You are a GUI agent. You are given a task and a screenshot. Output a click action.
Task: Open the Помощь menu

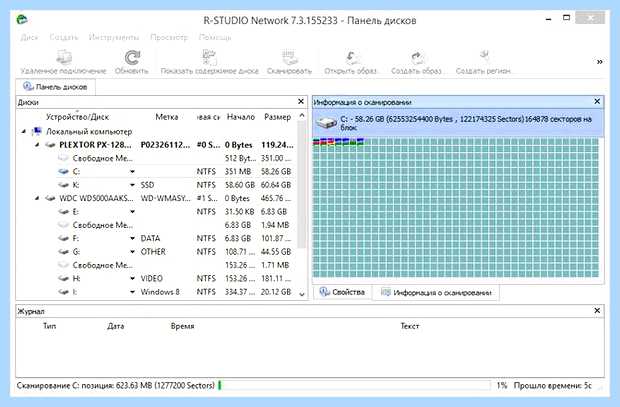(215, 37)
